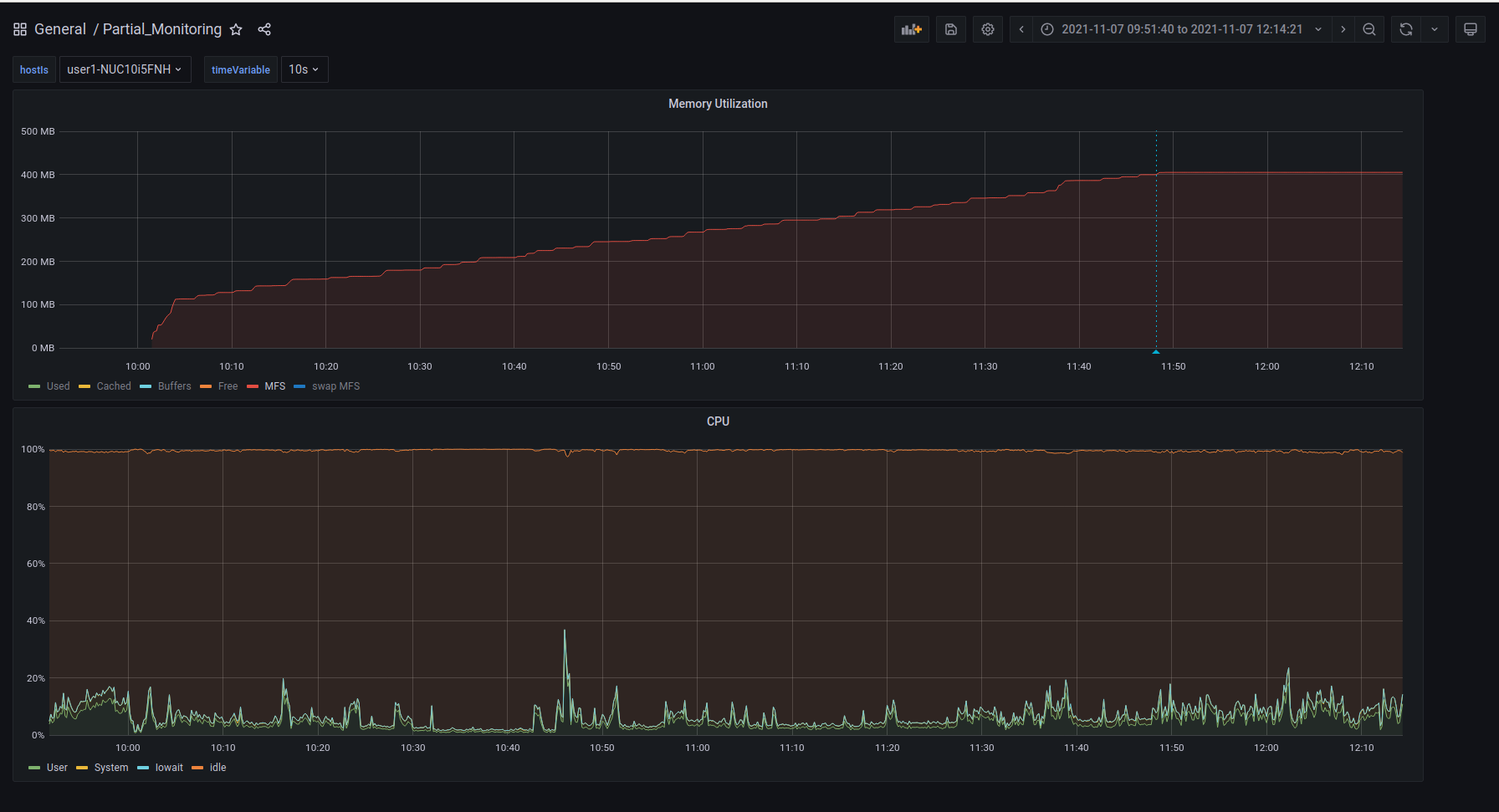Viewport: 1499px width, 812px height.
Task: Toggle MFS series in memory legend
Action: pyautogui.click(x=274, y=386)
